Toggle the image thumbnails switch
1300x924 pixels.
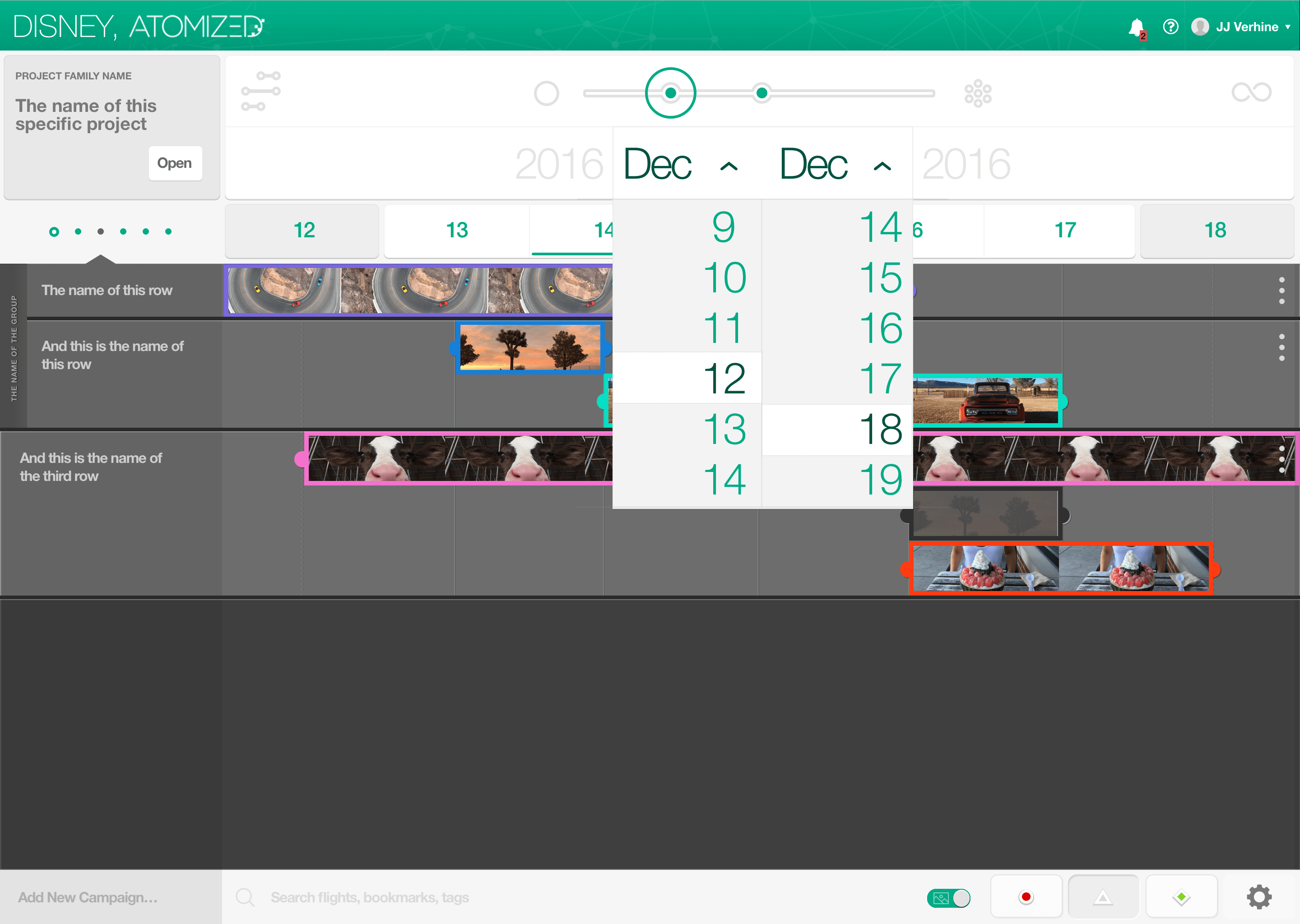(x=948, y=898)
